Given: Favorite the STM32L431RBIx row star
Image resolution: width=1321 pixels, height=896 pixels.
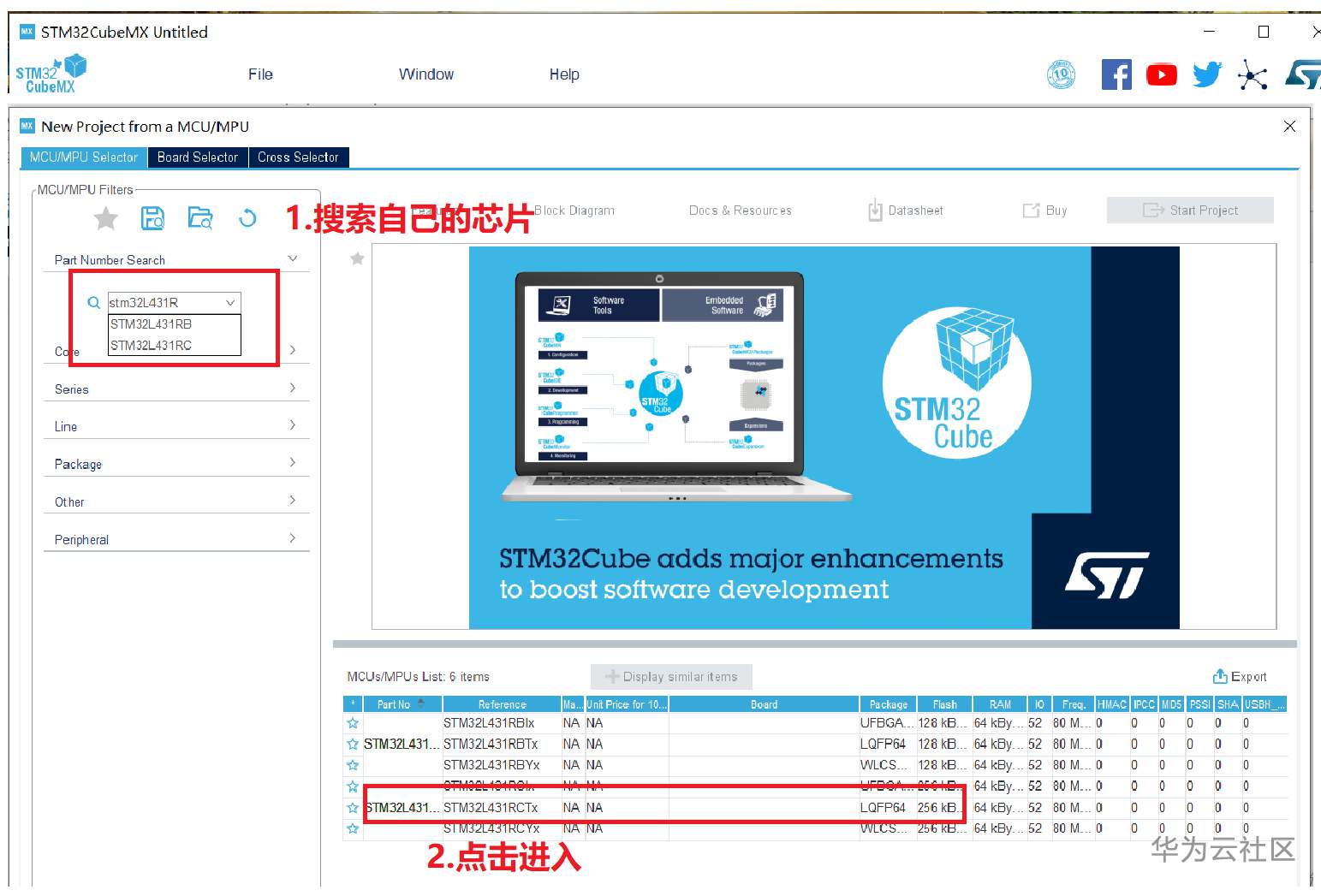Looking at the screenshot, I should point(353,723).
